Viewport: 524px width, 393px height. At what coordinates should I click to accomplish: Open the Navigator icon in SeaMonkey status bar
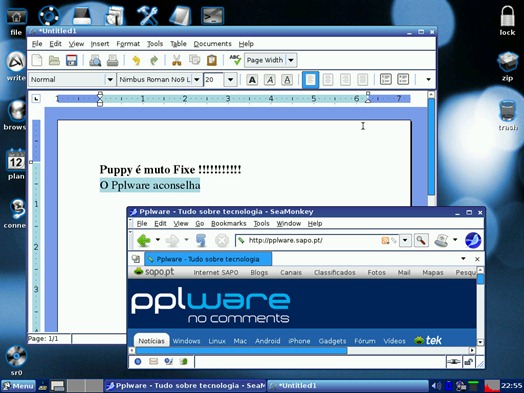click(x=138, y=361)
